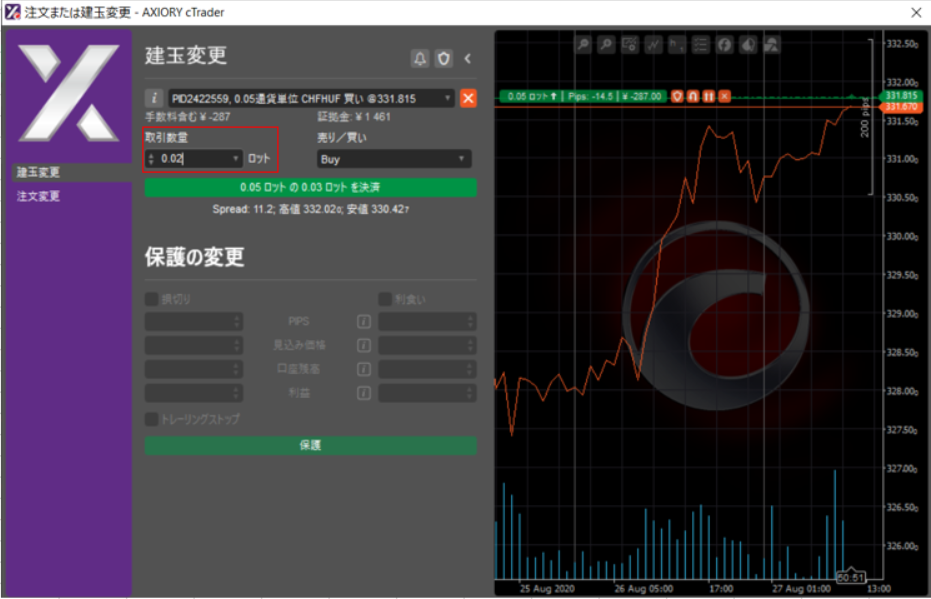The height and width of the screenshot is (599, 931).
Task: Click the volume stepper arrows beside 0.02
Action: 151,159
